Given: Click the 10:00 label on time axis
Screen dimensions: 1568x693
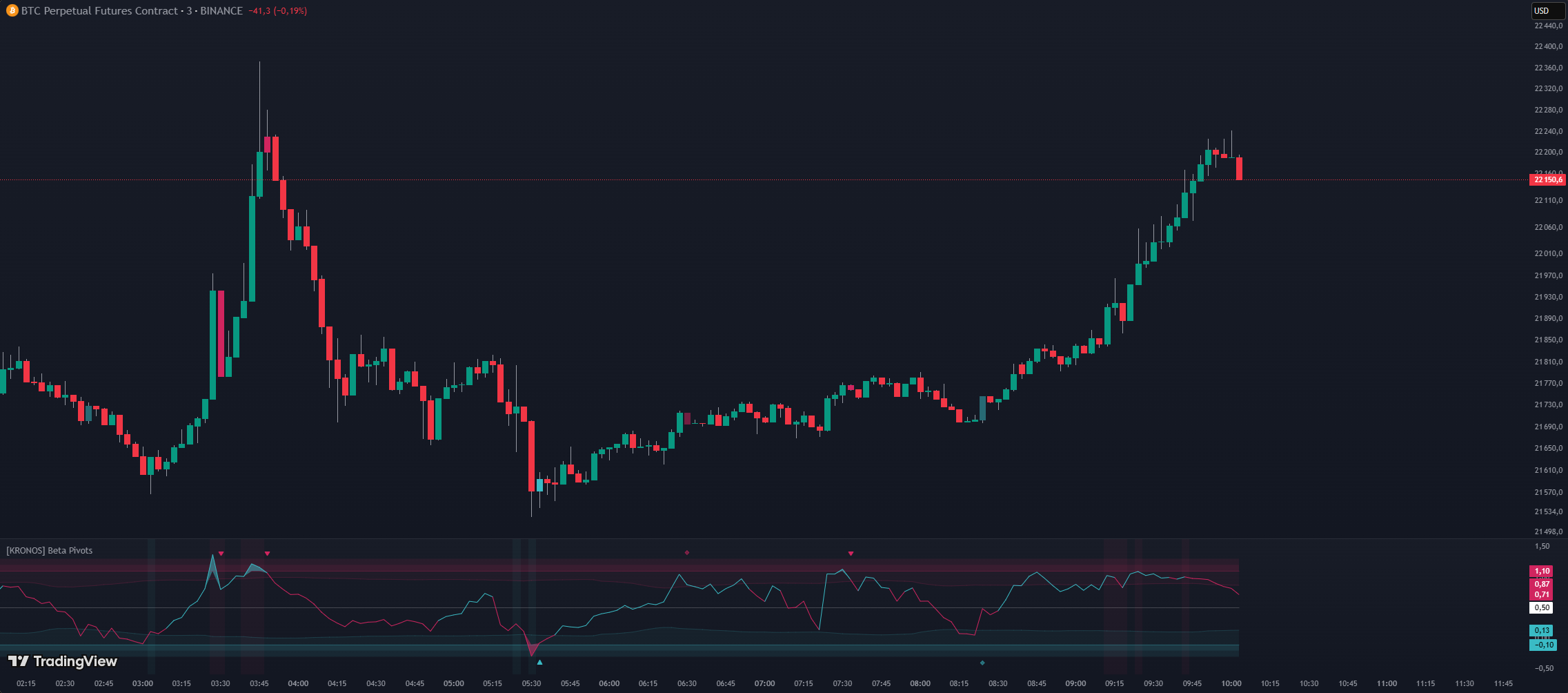Looking at the screenshot, I should [1231, 683].
